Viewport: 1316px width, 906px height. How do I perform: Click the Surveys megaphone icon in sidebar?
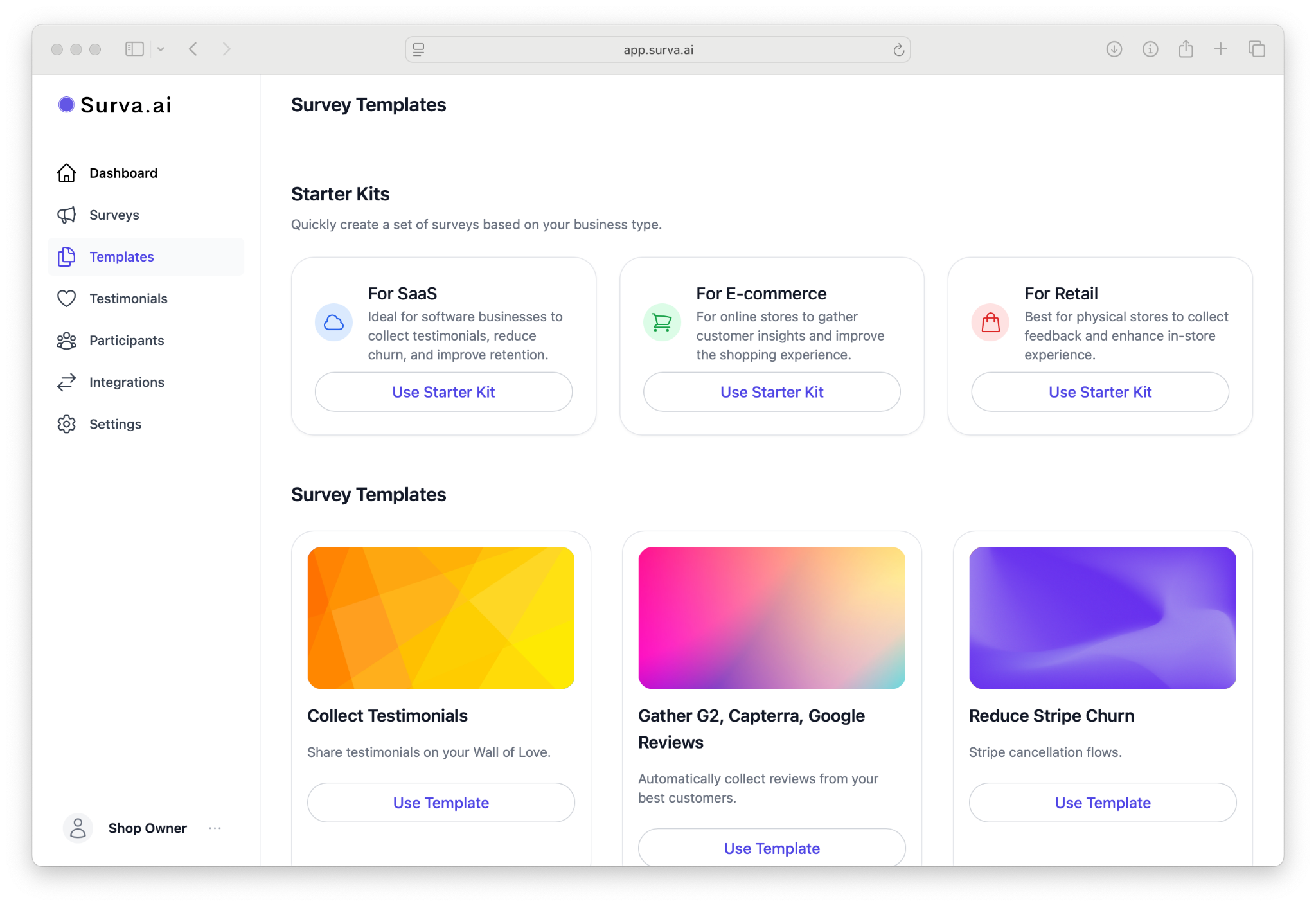pos(67,215)
